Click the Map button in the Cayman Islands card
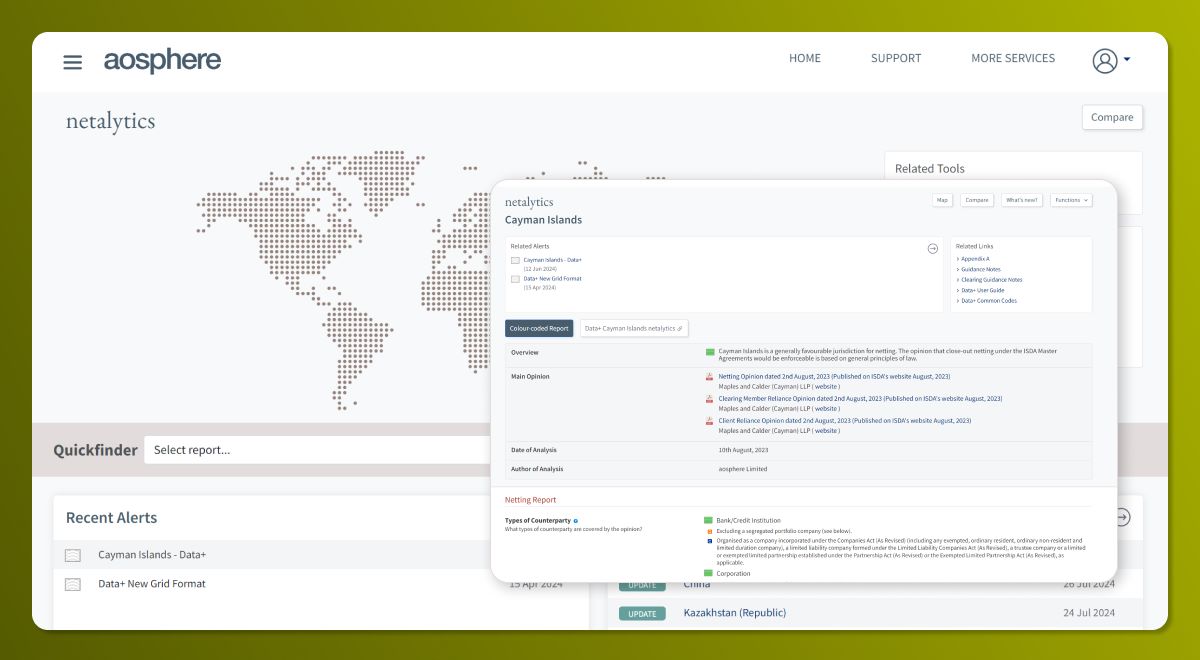The image size is (1200, 660). (942, 200)
